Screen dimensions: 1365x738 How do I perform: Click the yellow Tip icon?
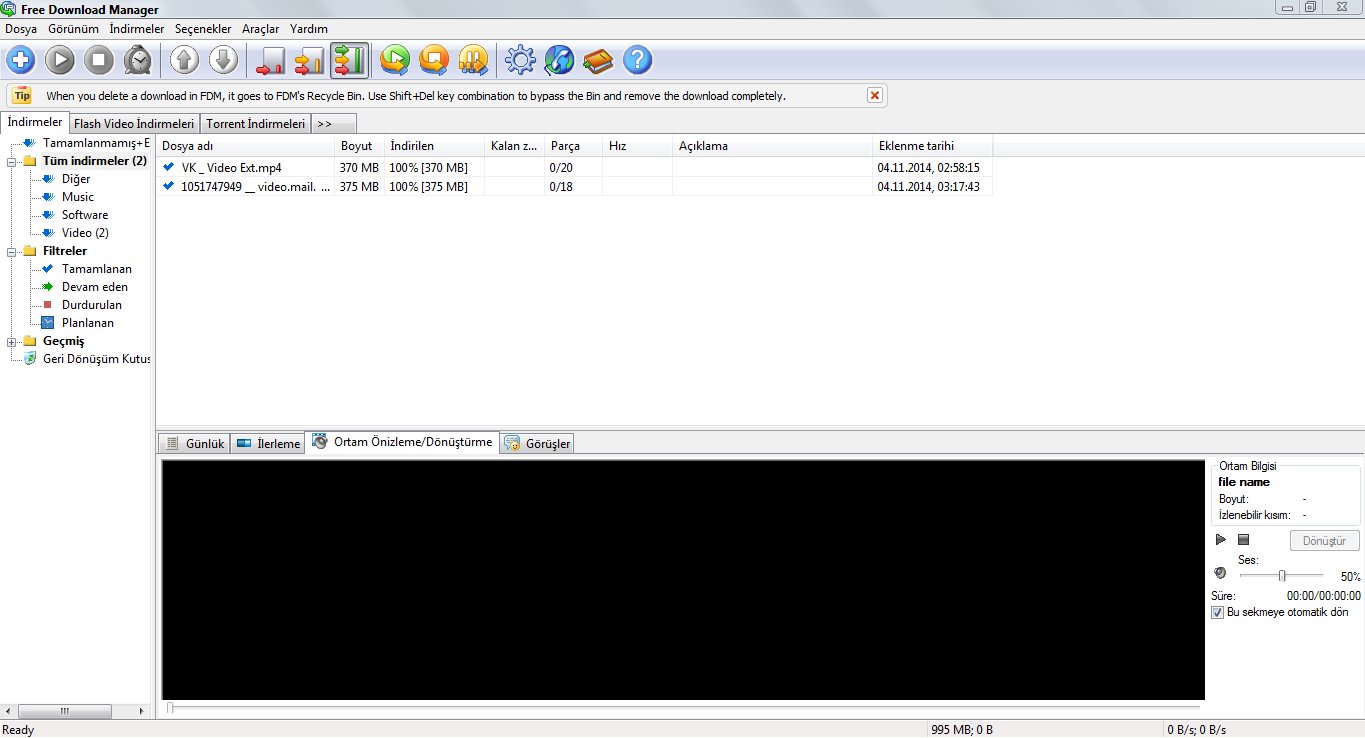click(22, 96)
